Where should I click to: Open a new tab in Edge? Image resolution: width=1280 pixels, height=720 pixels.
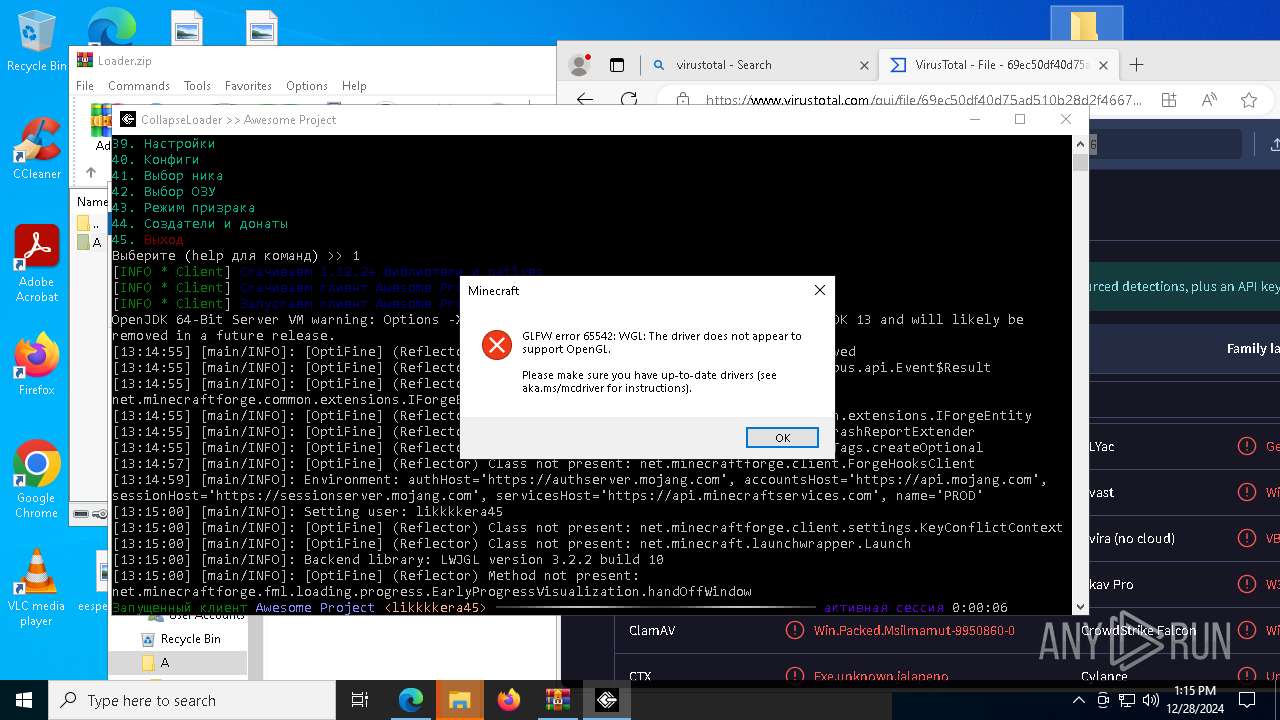tap(1137, 65)
